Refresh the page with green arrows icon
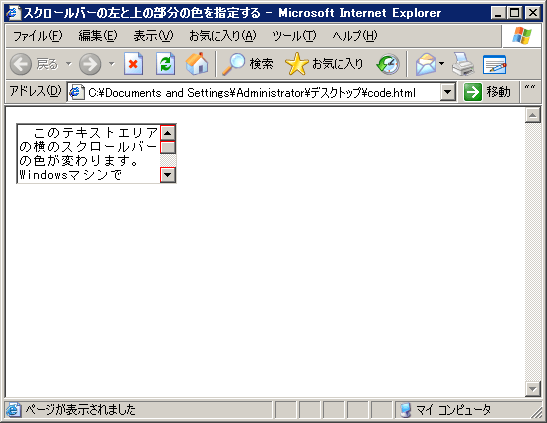The height and width of the screenshot is (423, 547). 165,64
